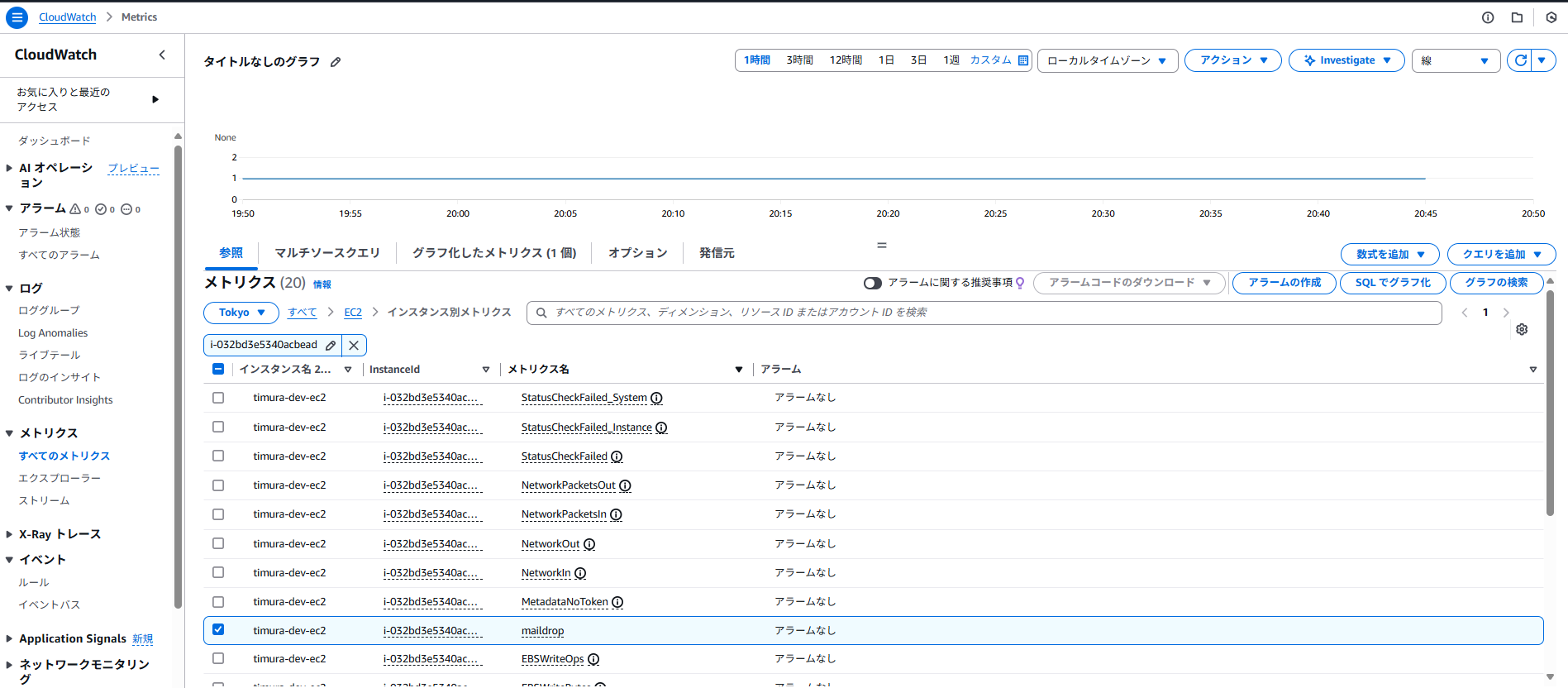
Task: Collapse the CloudWatch sidebar arrow
Action: coord(162,55)
